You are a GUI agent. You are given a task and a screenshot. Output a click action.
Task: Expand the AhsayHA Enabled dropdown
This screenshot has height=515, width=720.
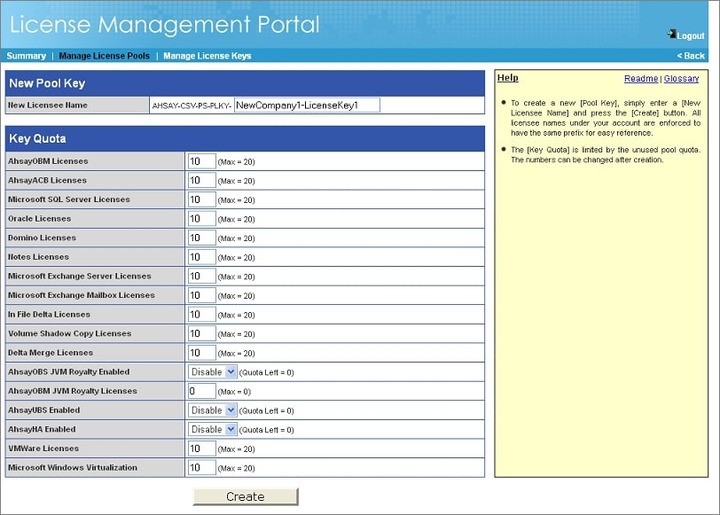213,429
